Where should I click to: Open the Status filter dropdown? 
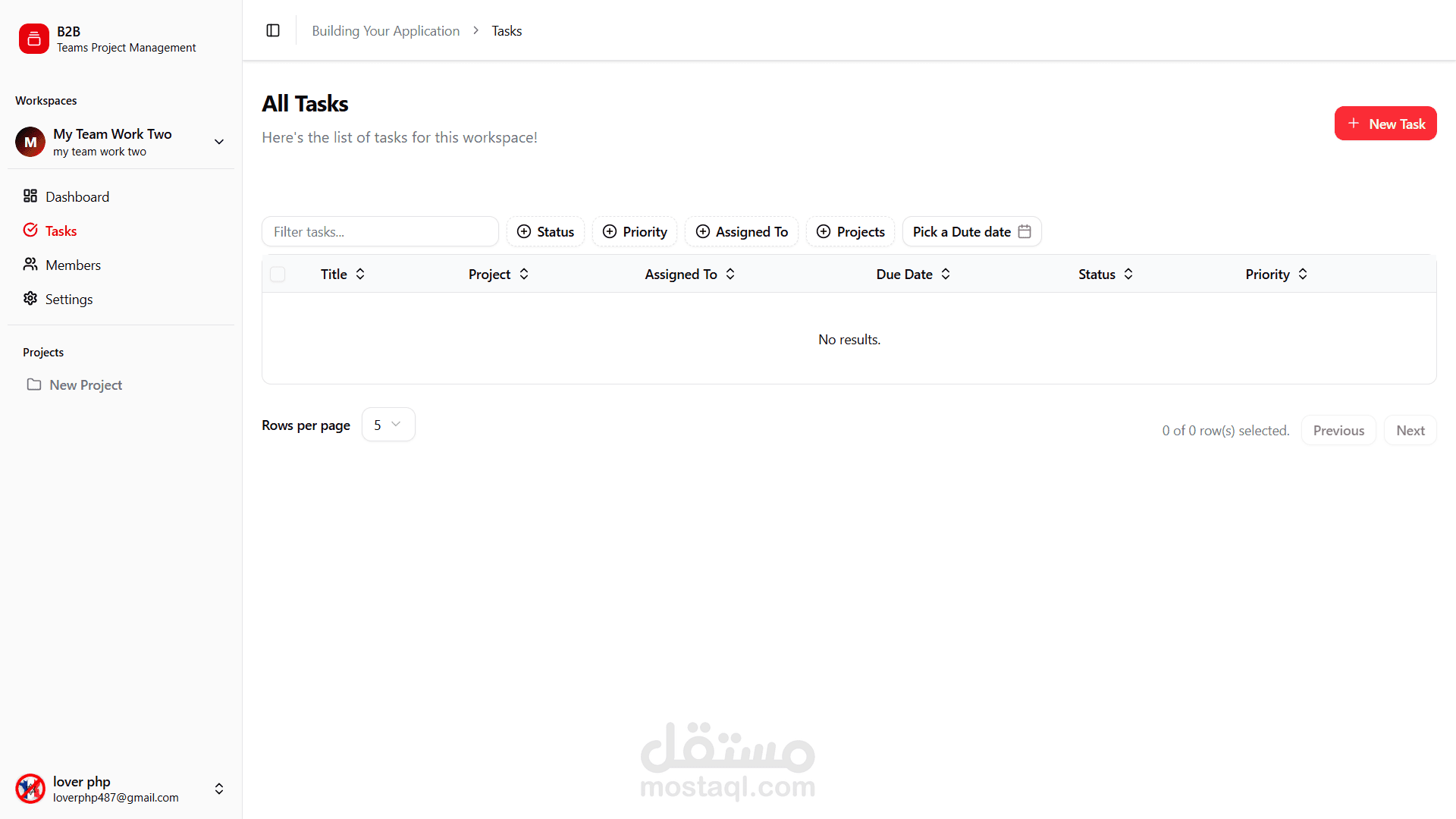click(x=545, y=231)
